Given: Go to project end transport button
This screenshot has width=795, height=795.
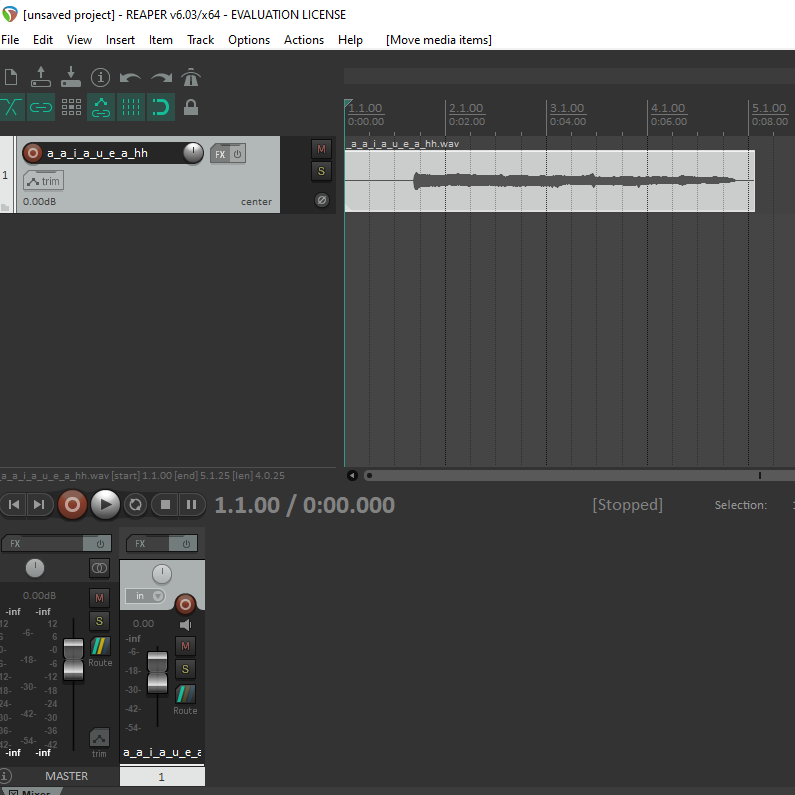Looking at the screenshot, I should [39, 504].
